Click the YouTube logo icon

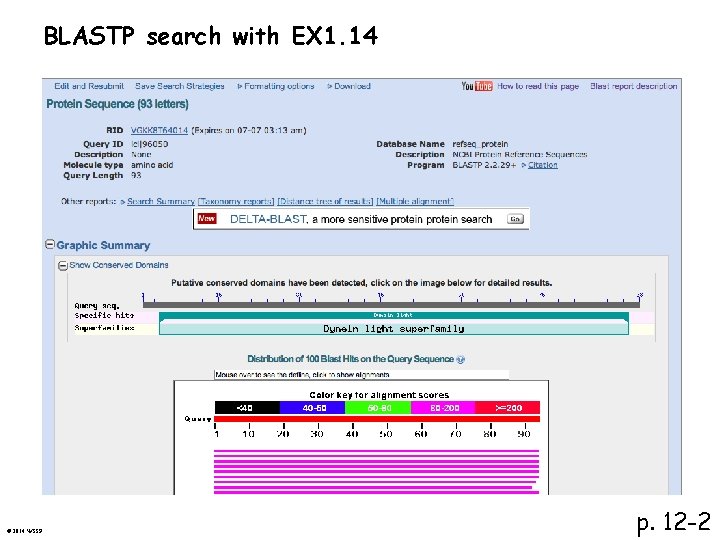477,86
